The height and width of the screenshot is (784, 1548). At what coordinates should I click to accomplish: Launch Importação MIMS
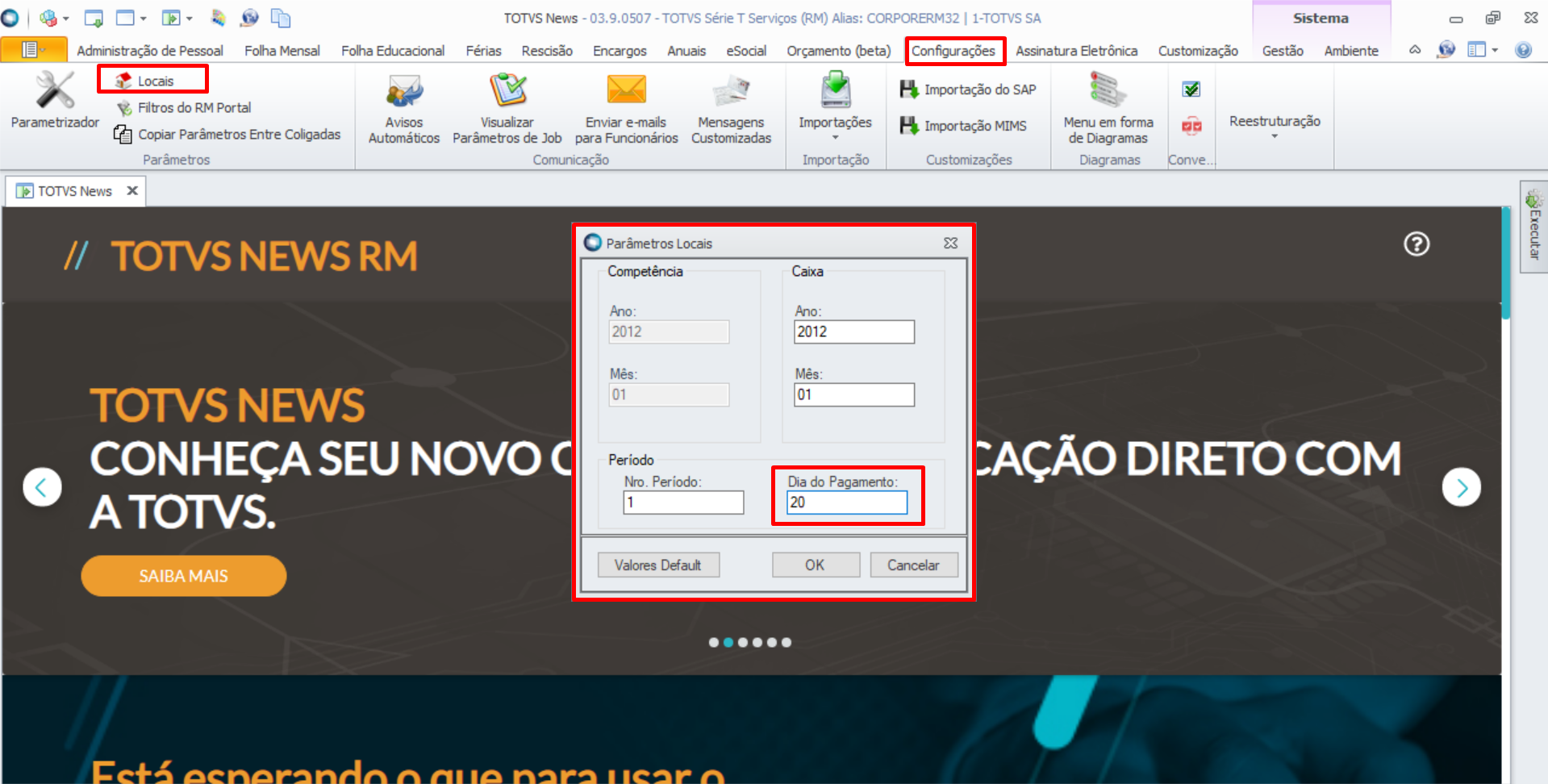[x=963, y=126]
